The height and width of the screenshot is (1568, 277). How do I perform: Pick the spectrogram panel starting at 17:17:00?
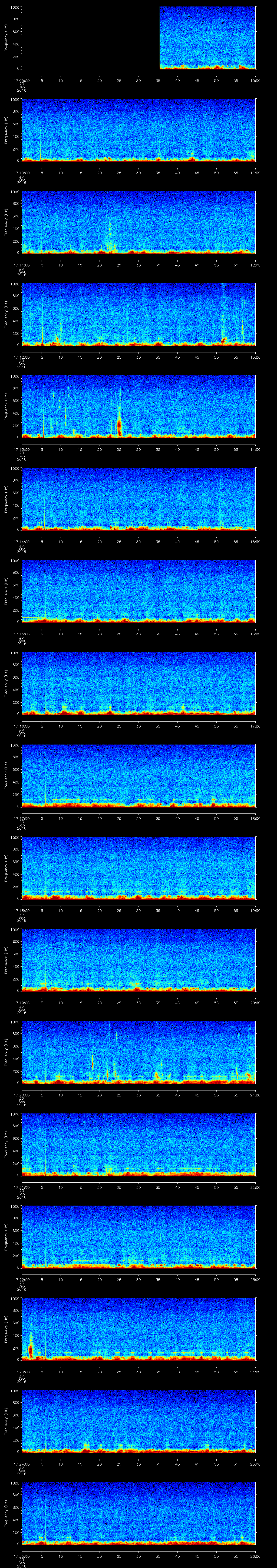click(139, 775)
